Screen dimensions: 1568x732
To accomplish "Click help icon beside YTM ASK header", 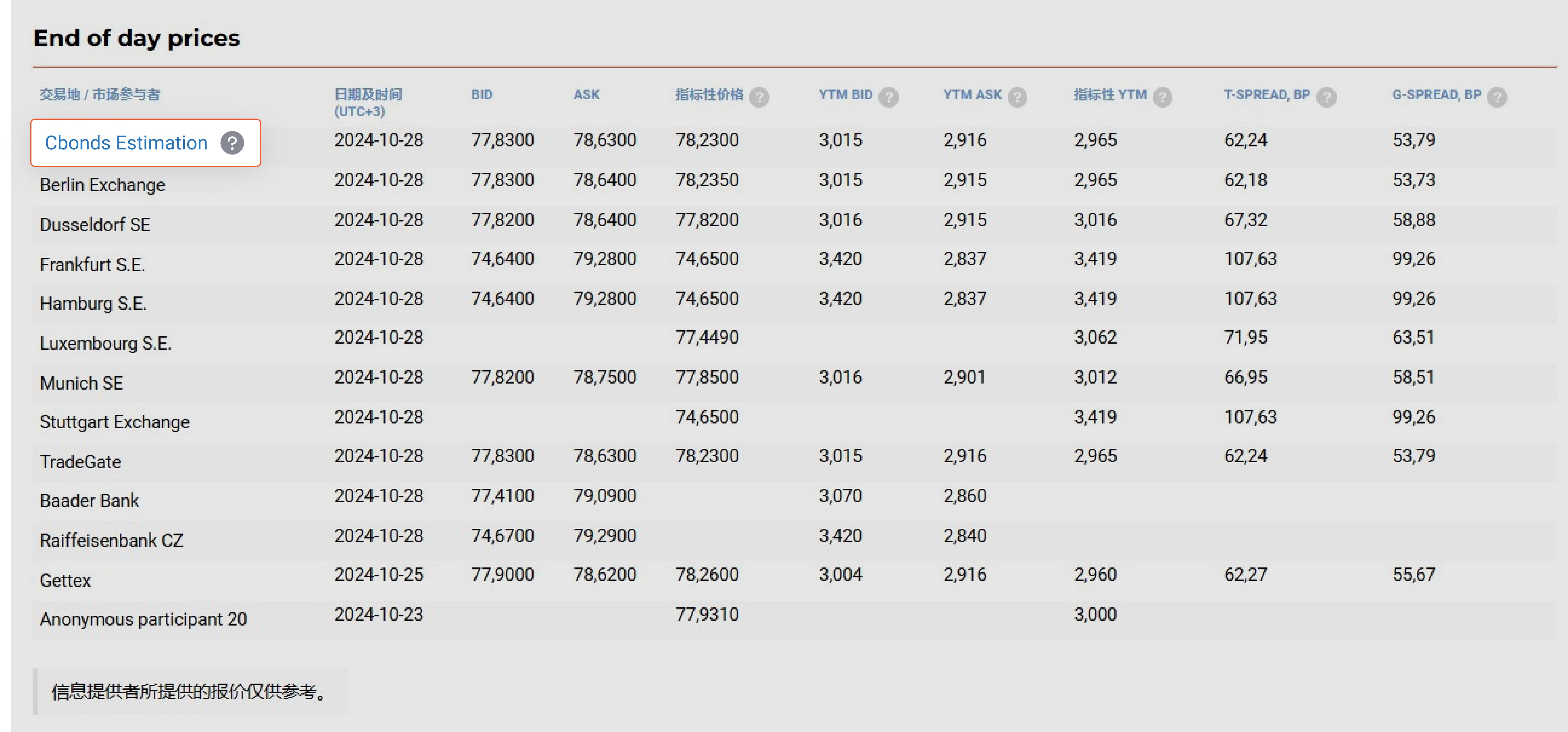I will click(1017, 97).
